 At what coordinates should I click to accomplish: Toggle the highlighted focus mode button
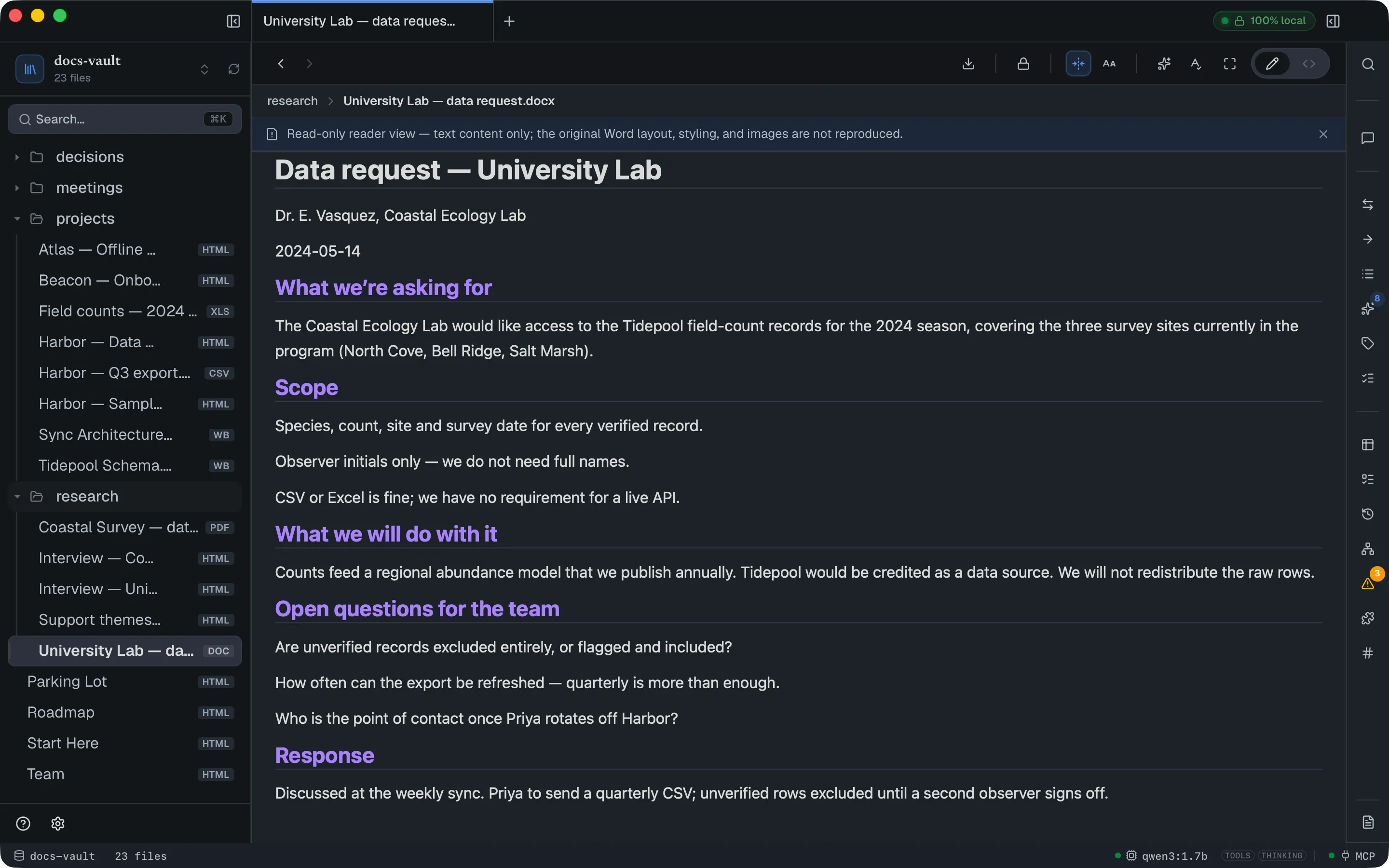tap(1078, 64)
